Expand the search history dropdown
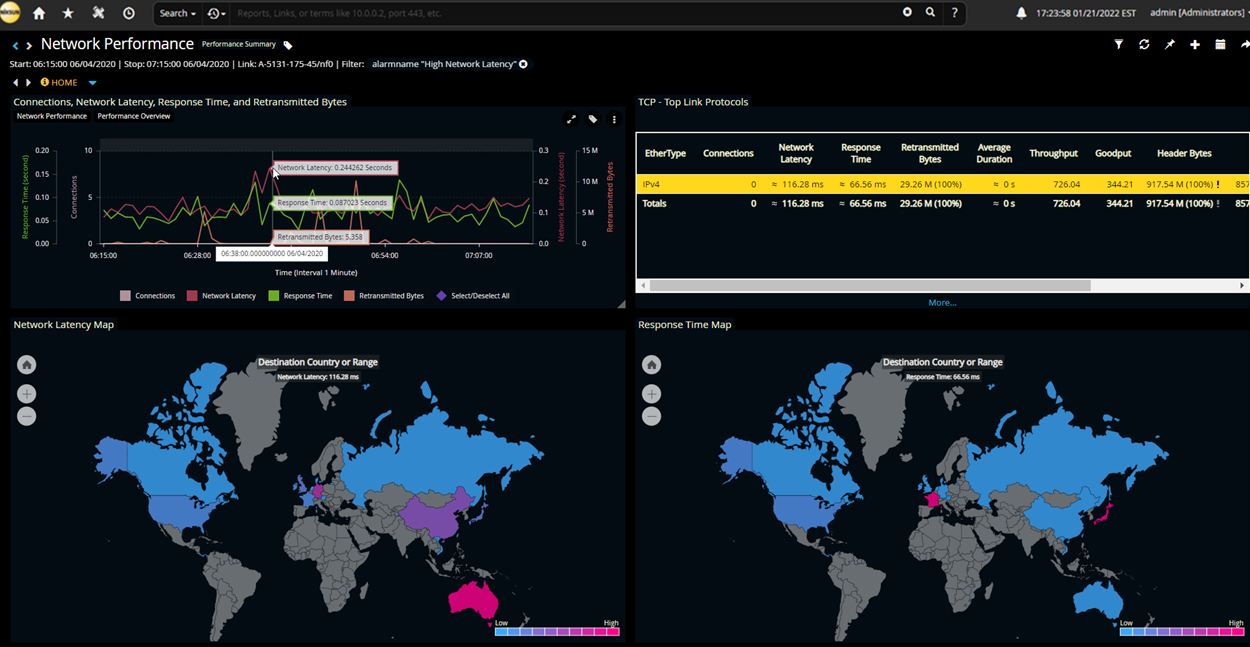 click(215, 13)
